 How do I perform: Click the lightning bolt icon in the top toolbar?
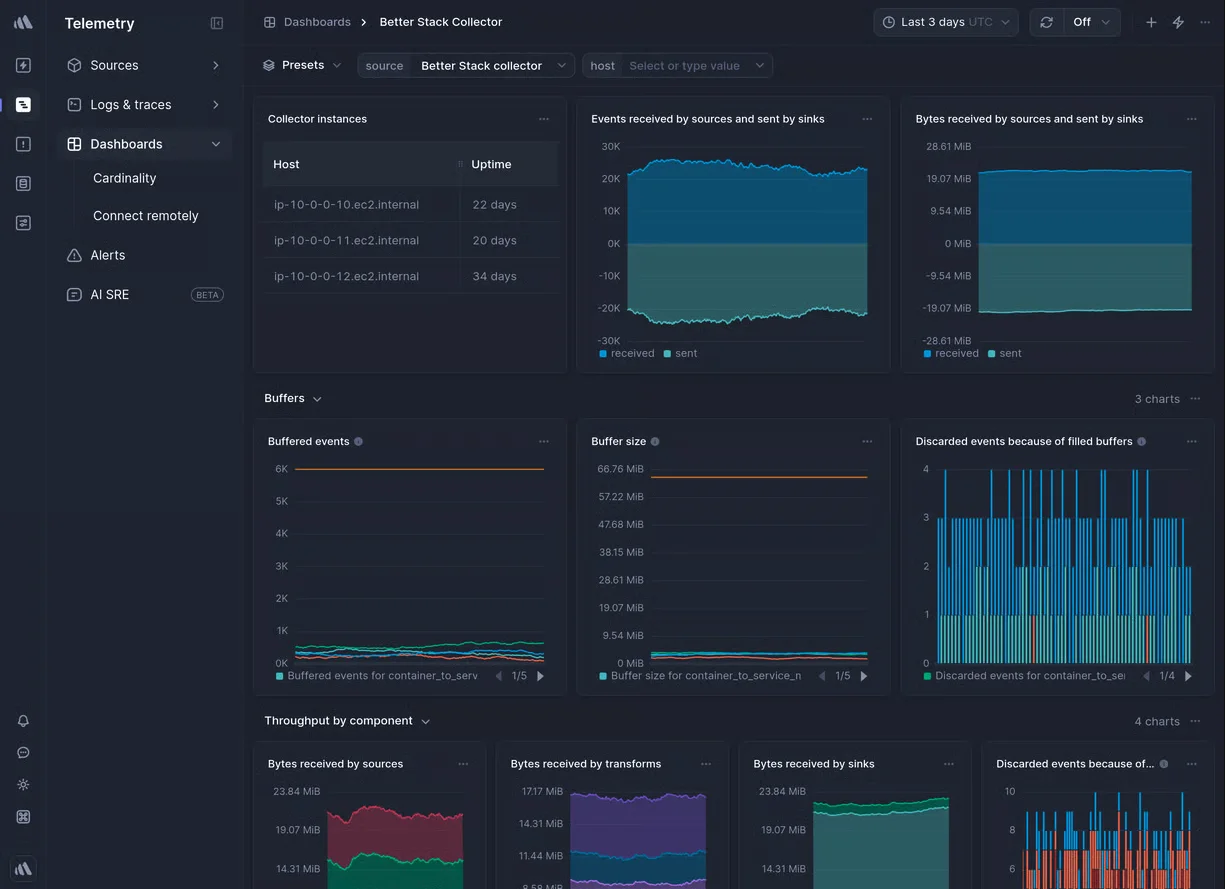pos(1179,22)
